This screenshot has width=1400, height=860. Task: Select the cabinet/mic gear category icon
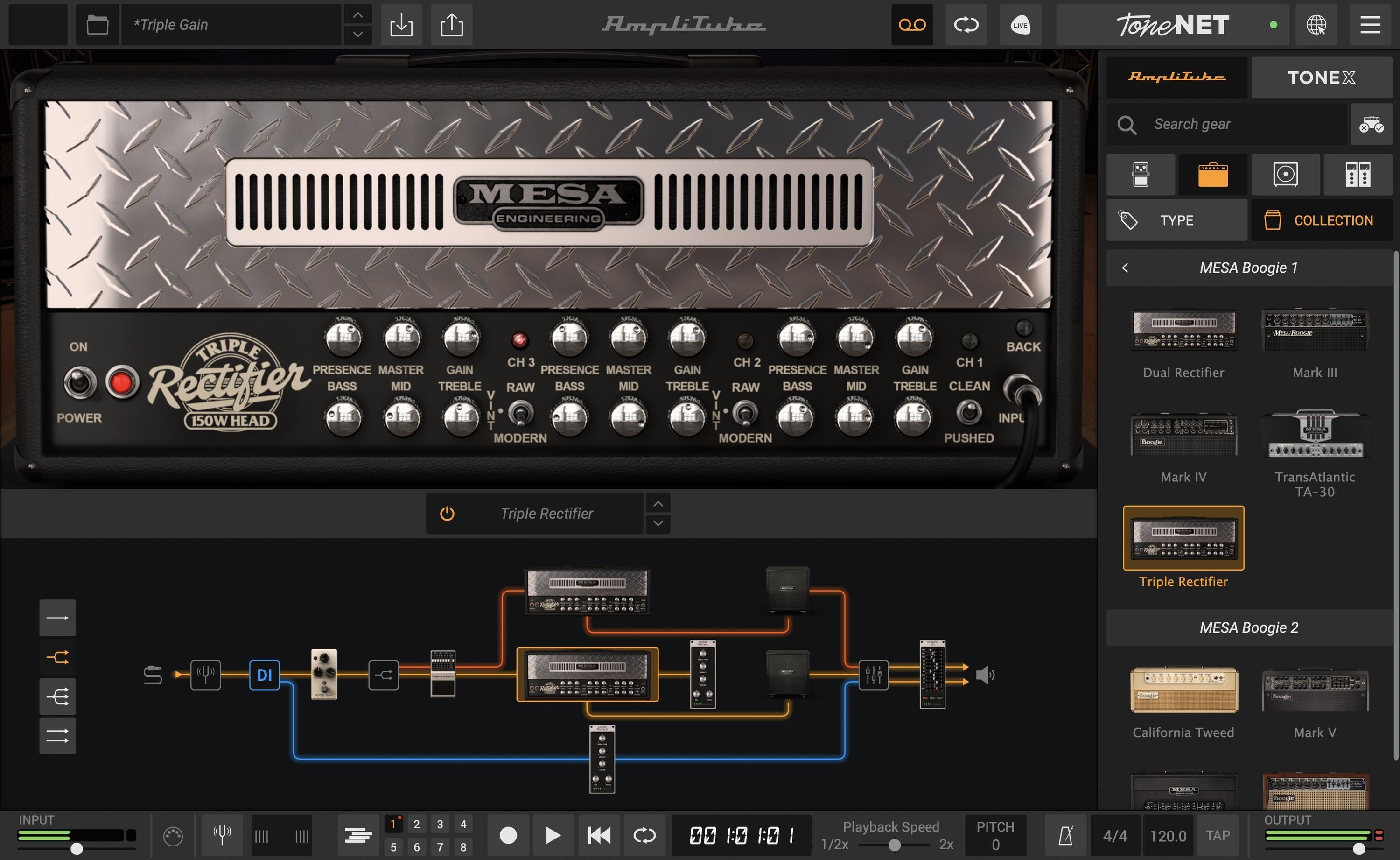(x=1285, y=175)
